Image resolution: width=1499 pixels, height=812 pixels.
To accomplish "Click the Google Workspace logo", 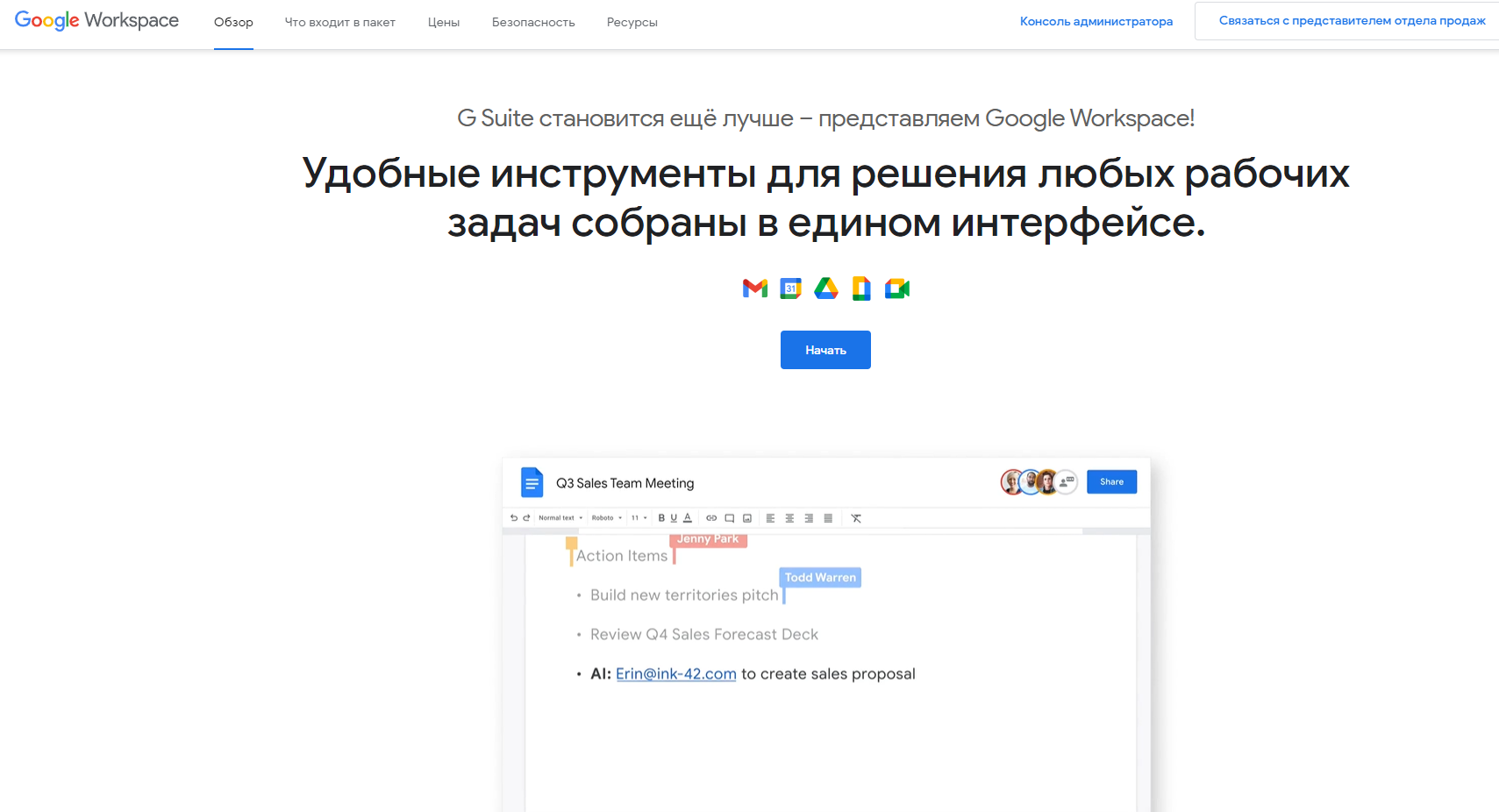I will coord(96,20).
